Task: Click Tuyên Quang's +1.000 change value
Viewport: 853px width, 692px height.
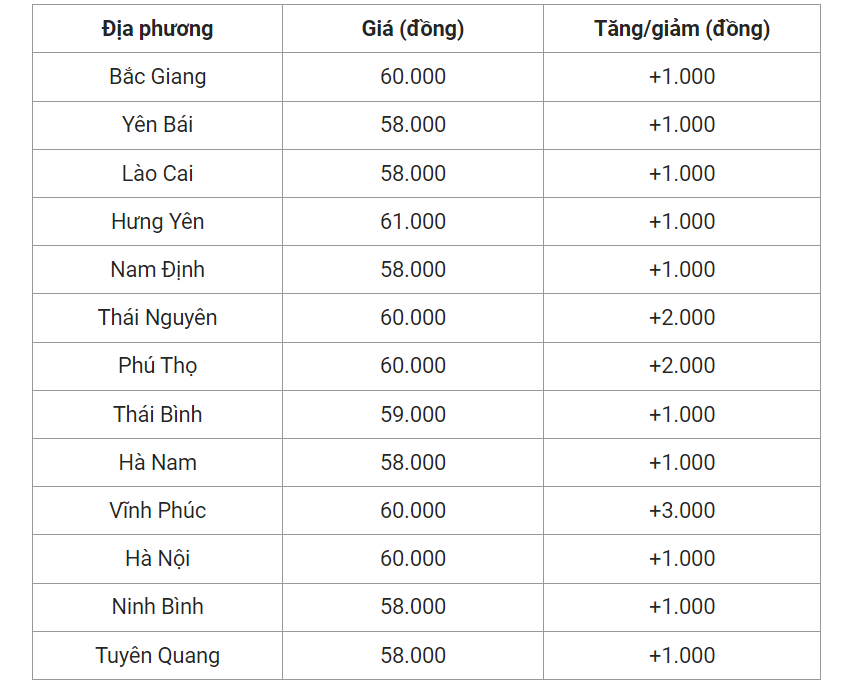Action: point(682,655)
